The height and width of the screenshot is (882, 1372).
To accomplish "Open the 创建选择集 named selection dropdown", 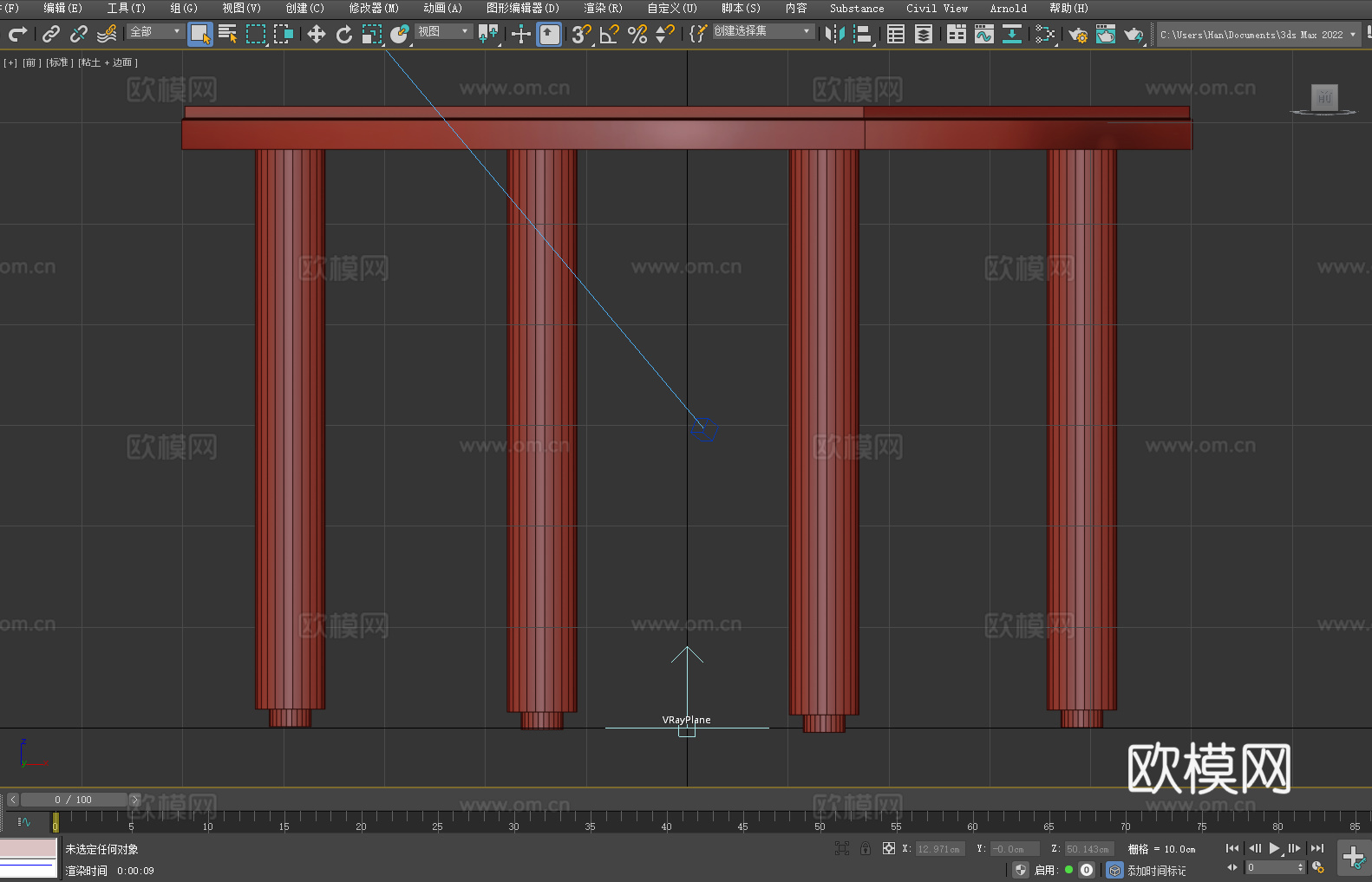I will click(763, 31).
